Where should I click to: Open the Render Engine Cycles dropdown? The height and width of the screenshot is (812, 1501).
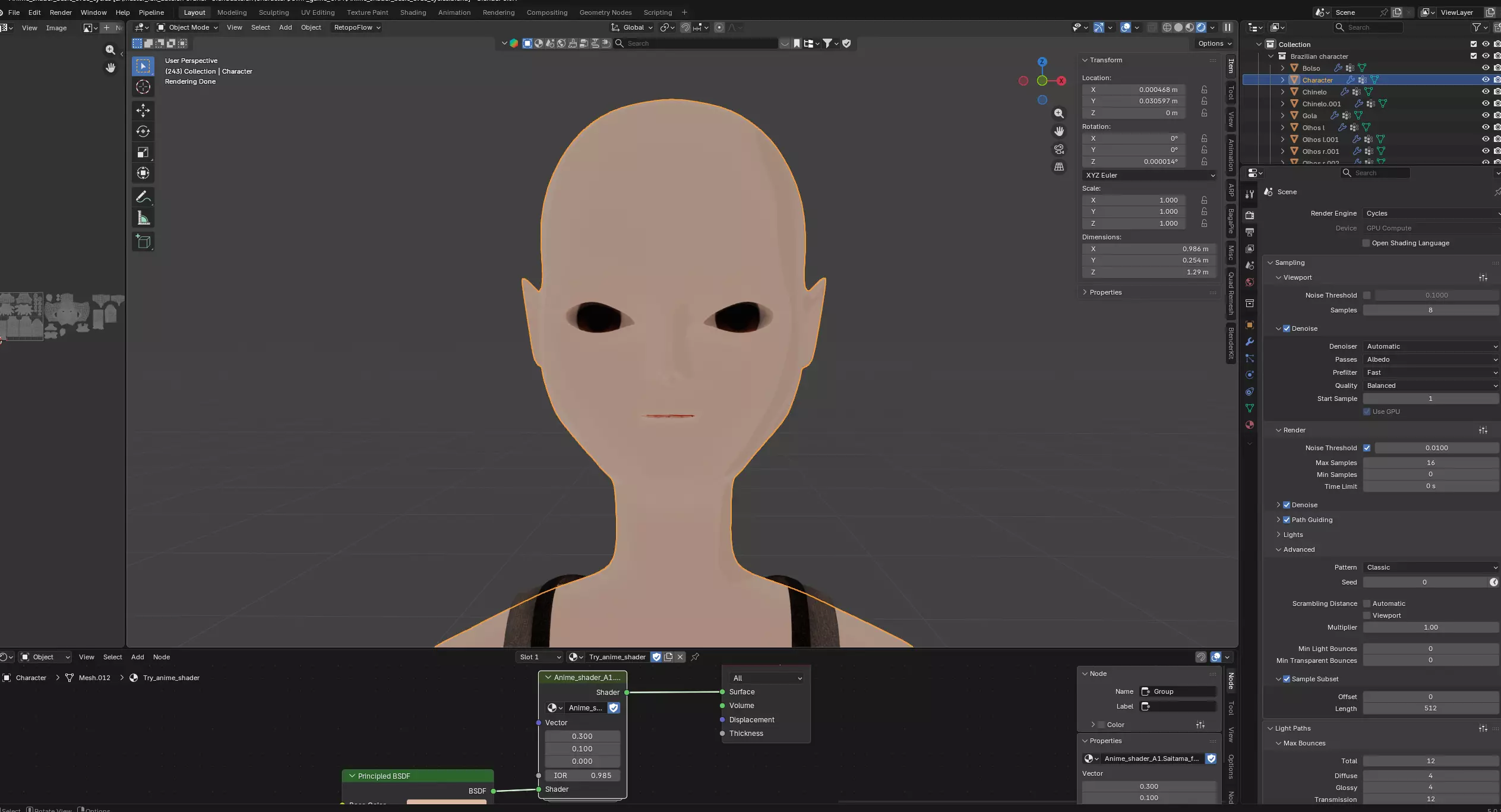pos(1432,213)
